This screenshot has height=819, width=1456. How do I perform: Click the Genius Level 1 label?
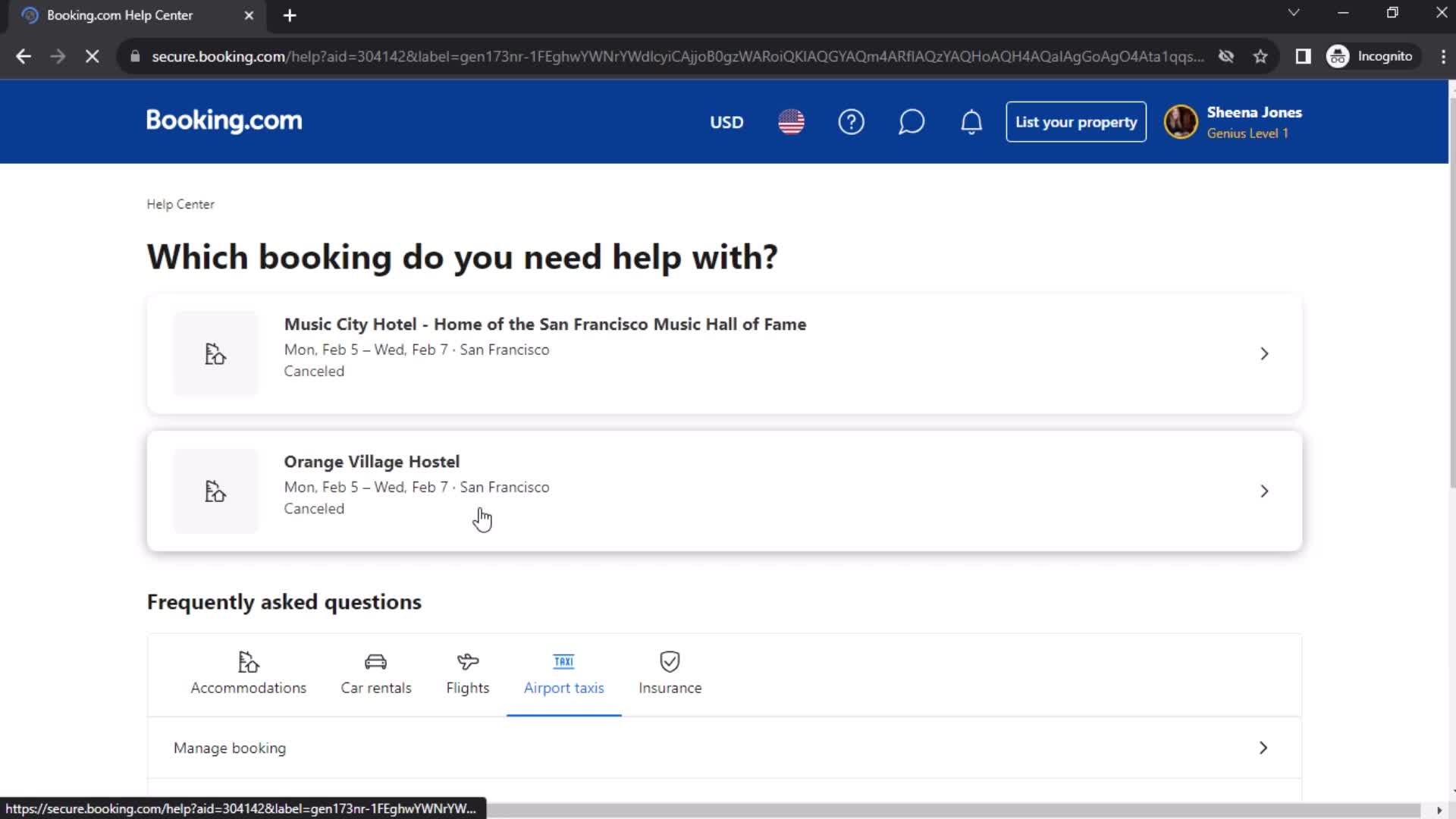click(1247, 133)
